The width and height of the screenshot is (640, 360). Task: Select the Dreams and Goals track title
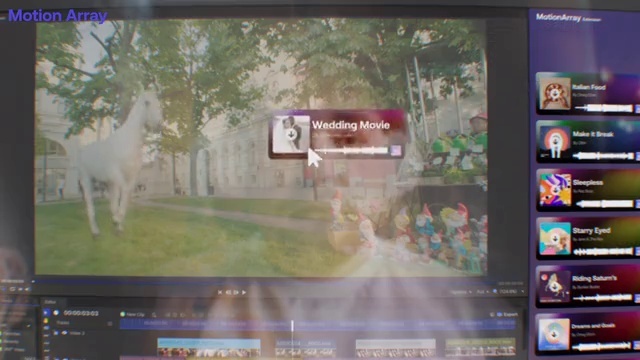point(593,326)
